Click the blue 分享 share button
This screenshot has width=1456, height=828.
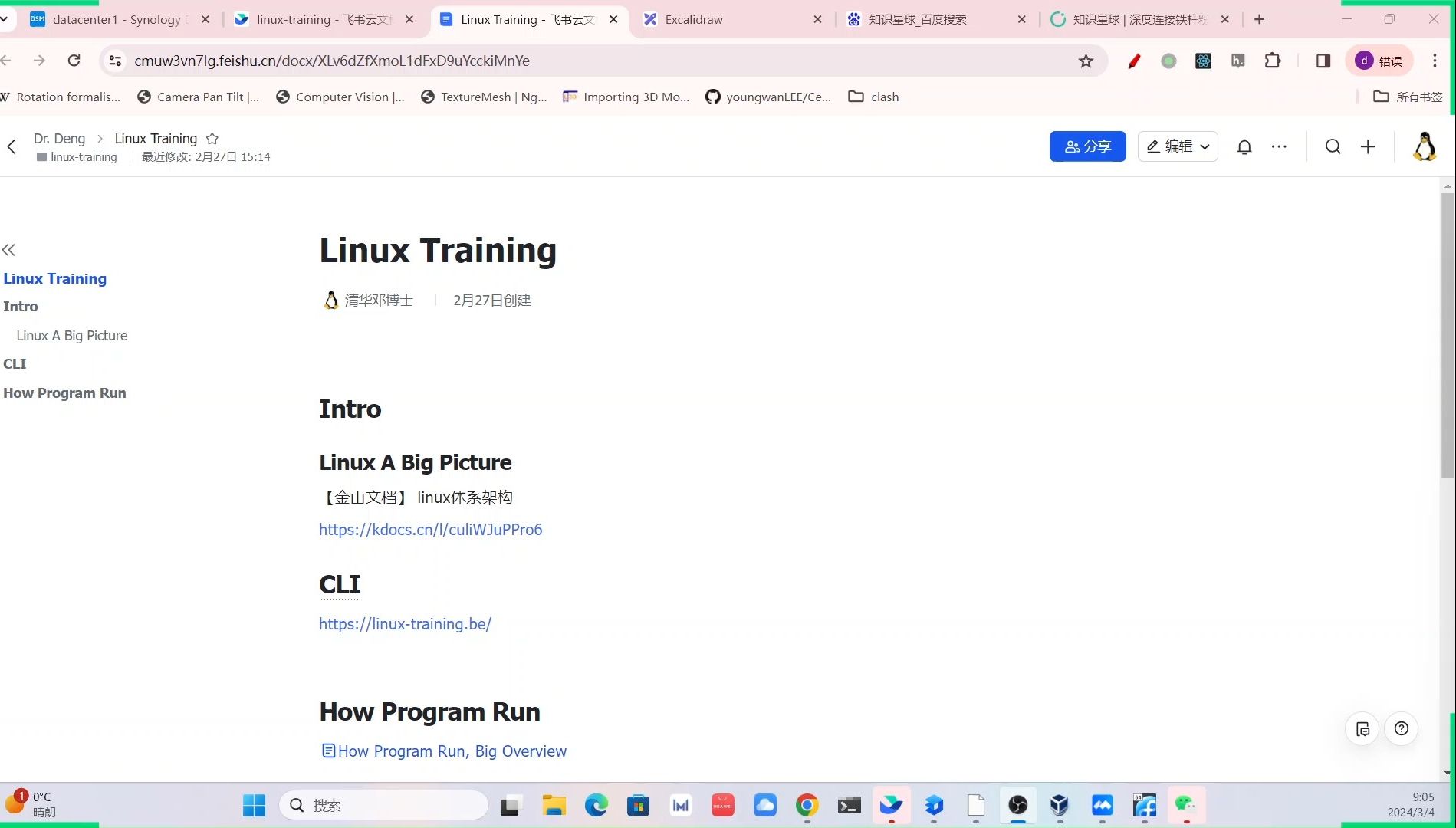[1087, 146]
